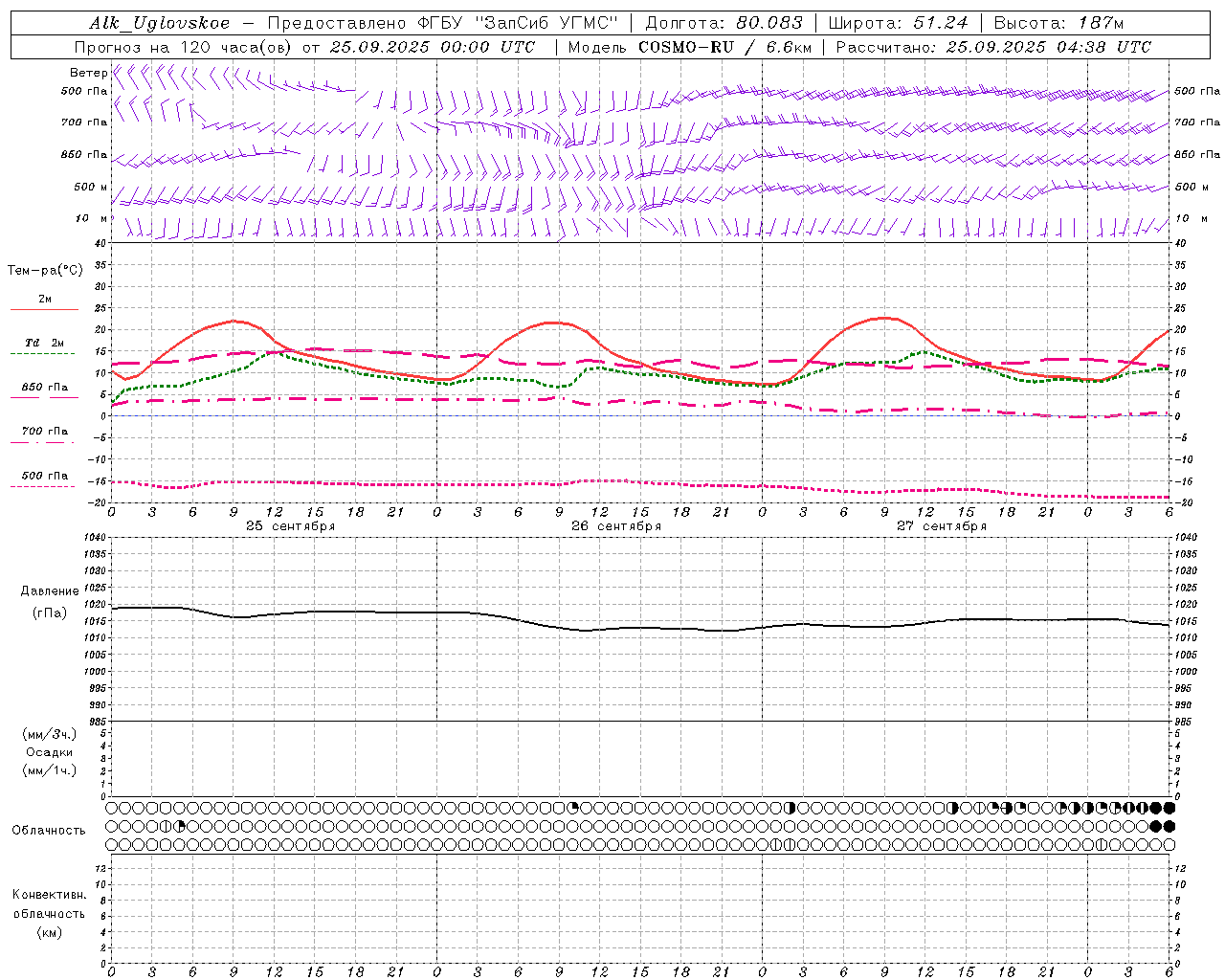Click the provider text ФГБУ "ЗапСиб УГМС"
The image size is (1225, 980).
[x=517, y=24]
